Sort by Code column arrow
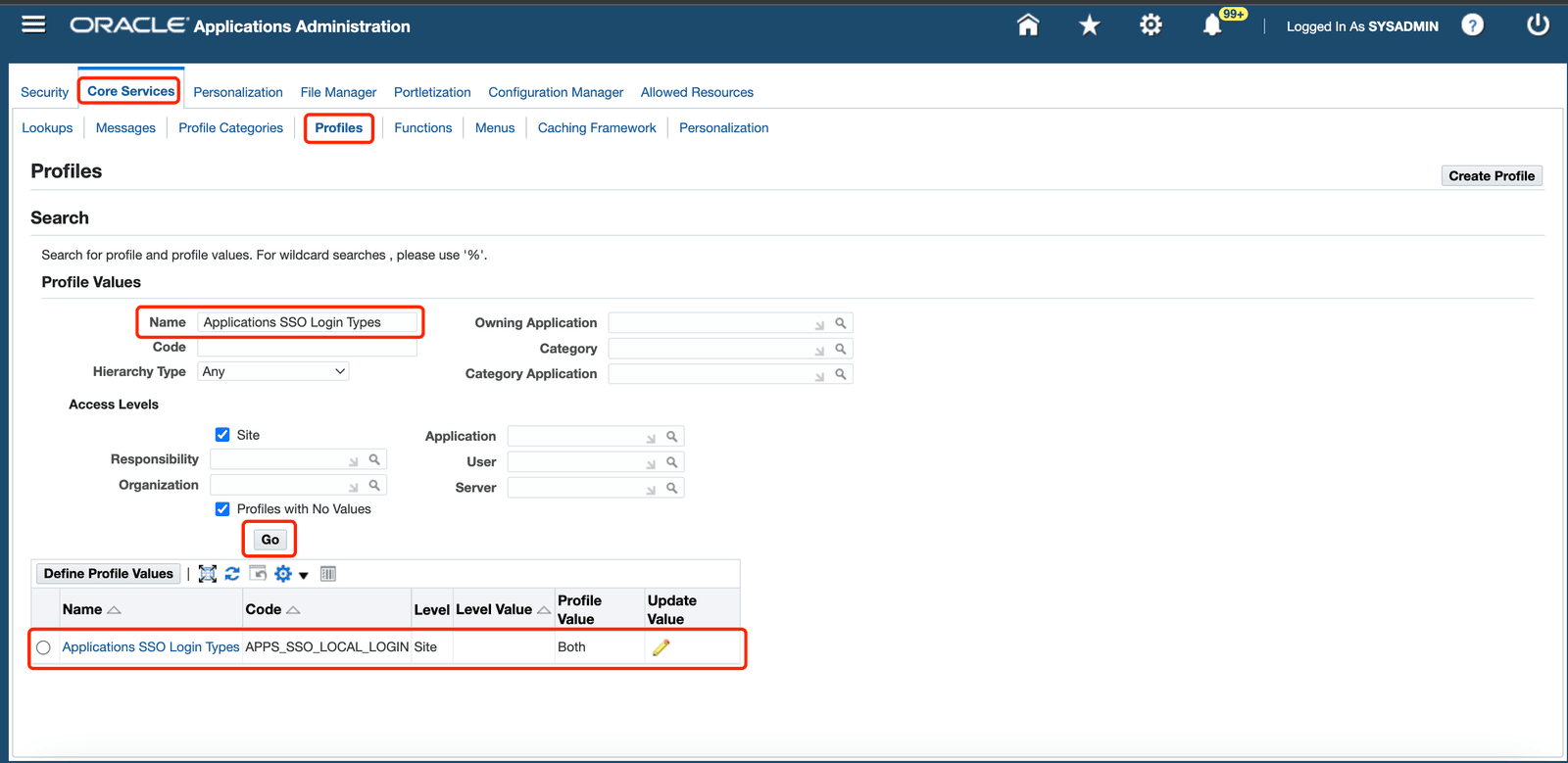1568x763 pixels. (x=293, y=610)
